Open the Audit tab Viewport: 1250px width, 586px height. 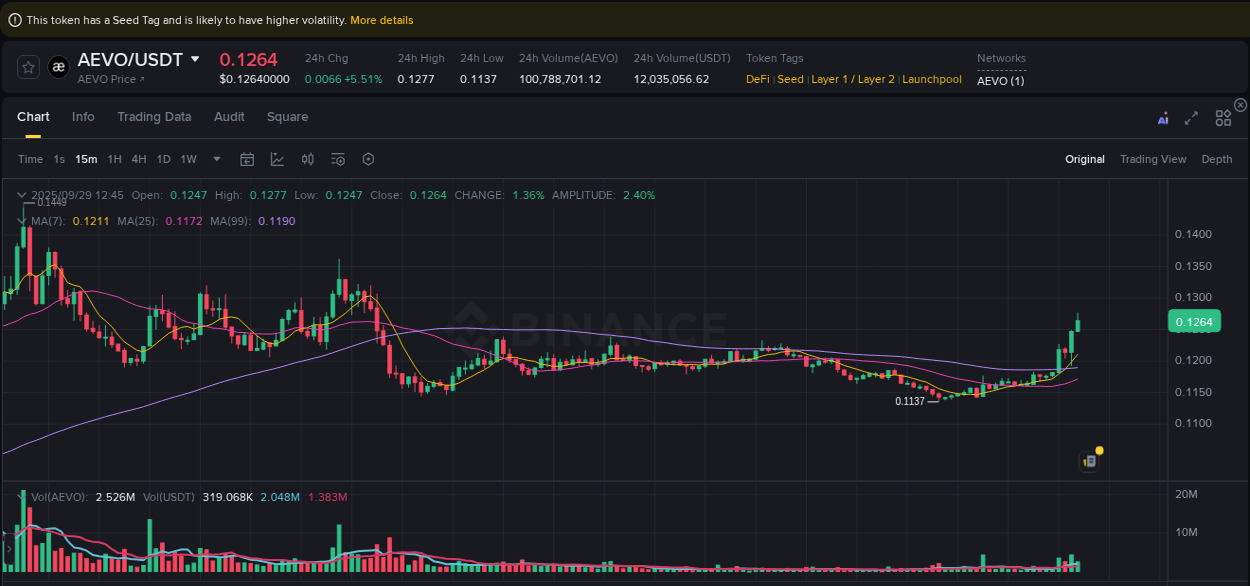tap(229, 117)
